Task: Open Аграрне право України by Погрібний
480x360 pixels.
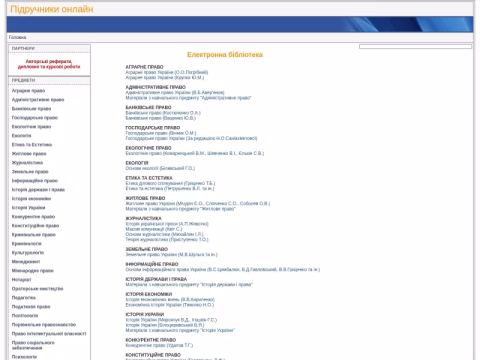Action: point(167,72)
